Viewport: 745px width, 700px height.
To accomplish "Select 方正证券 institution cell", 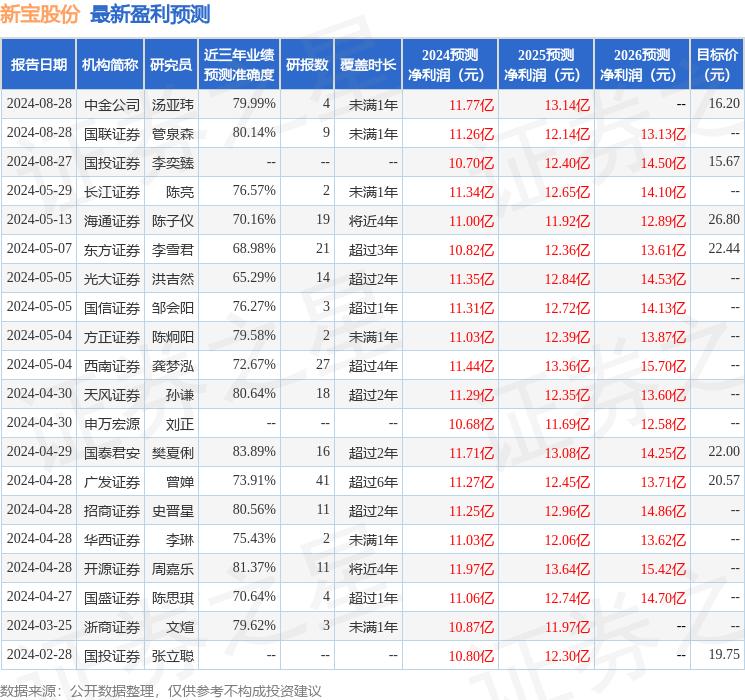I will pyautogui.click(x=112, y=337).
